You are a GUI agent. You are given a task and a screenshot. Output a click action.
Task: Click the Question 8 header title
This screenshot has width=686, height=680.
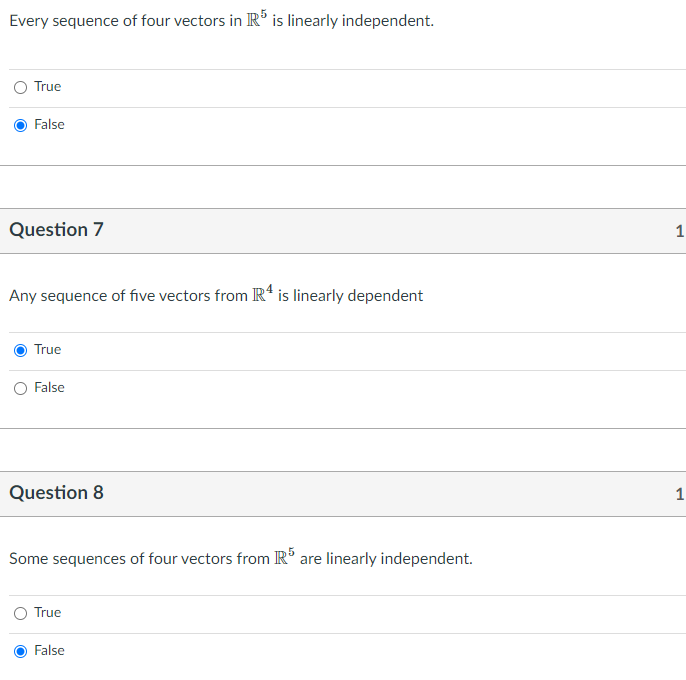[56, 493]
